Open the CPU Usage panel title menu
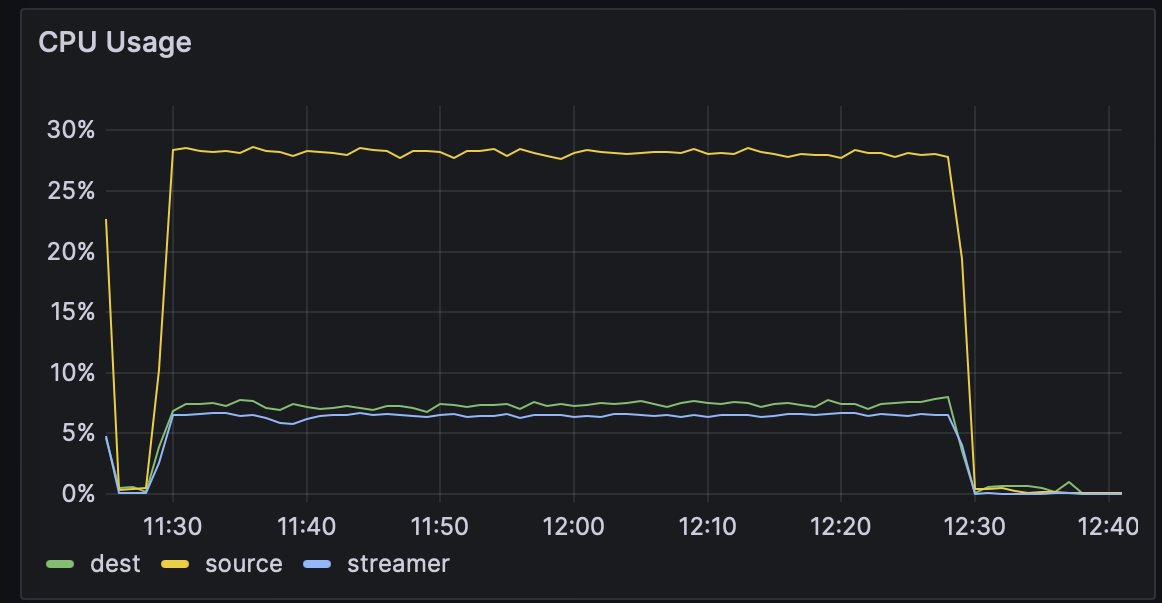This screenshot has height=603, width=1162. (114, 42)
